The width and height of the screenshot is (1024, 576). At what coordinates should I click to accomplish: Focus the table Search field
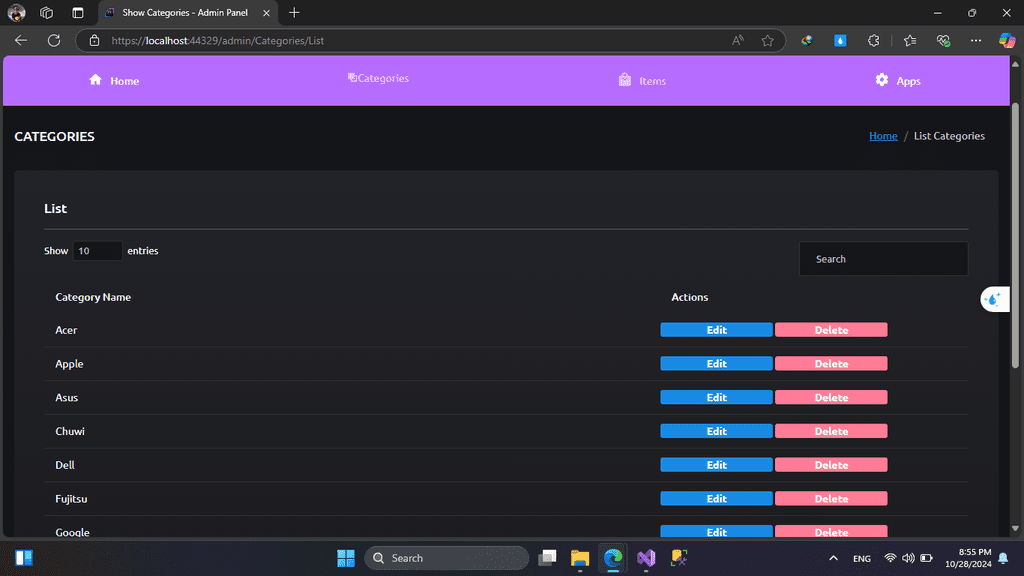[883, 259]
